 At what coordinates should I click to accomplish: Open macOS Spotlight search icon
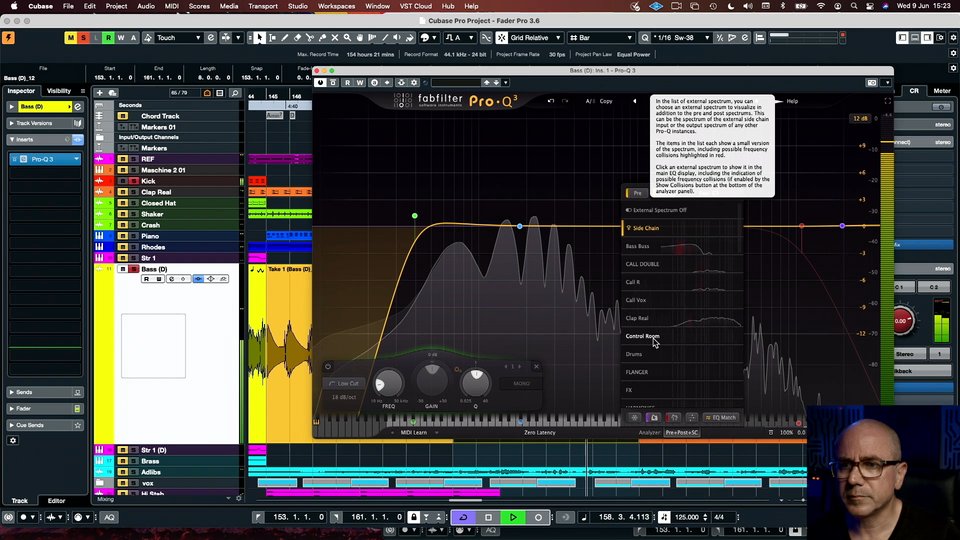pyautogui.click(x=853, y=6)
